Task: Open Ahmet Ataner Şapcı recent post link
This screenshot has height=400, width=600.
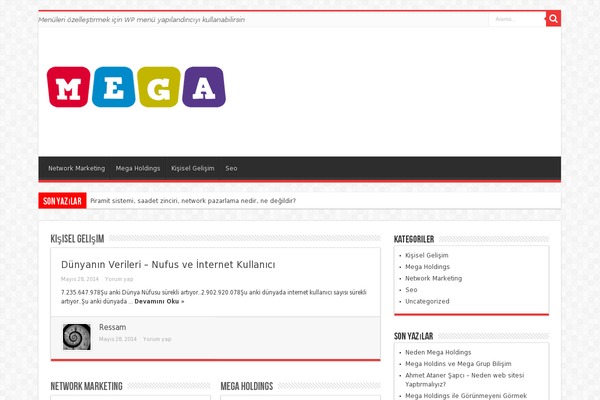Action: [465, 380]
